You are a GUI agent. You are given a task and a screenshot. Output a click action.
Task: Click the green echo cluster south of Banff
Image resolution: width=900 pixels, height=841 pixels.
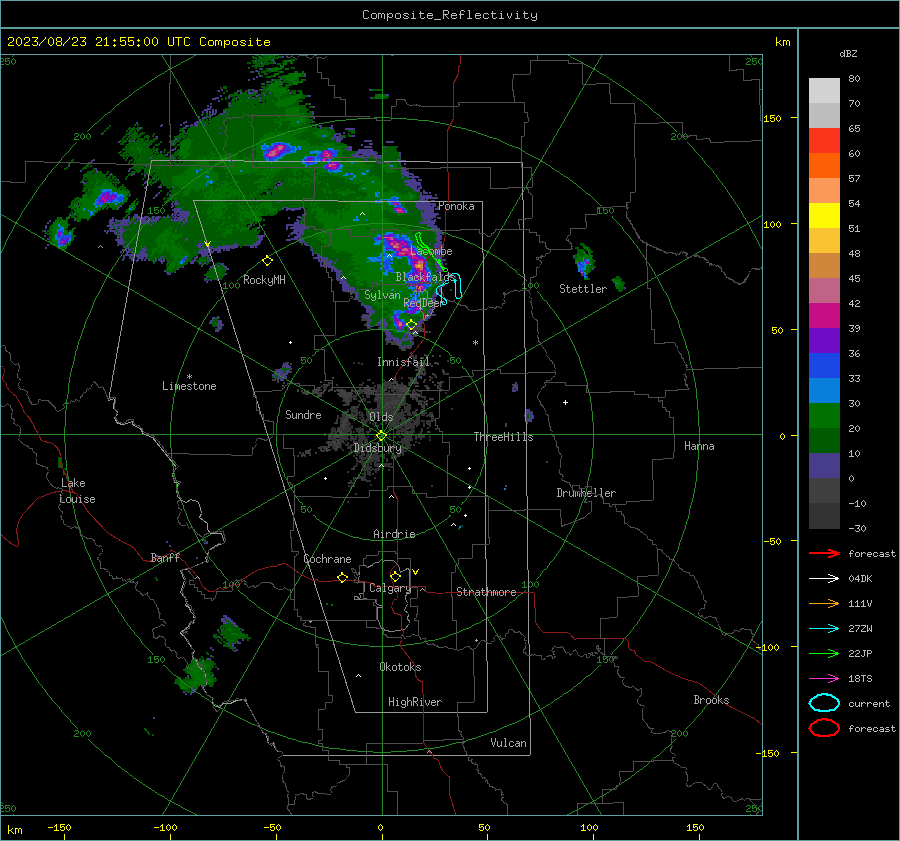point(231,633)
